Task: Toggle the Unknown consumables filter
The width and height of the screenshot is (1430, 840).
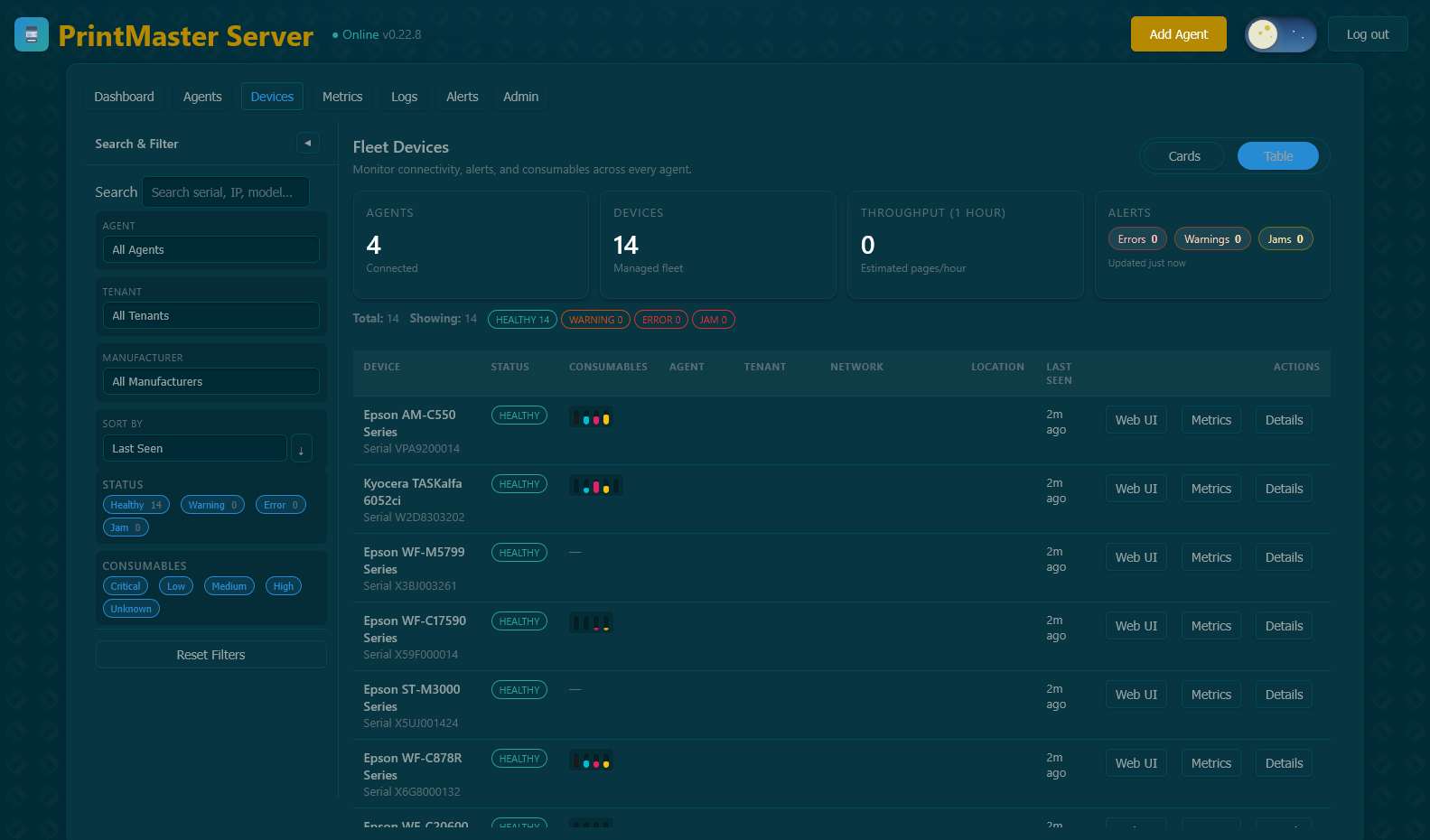Action: pyautogui.click(x=131, y=609)
